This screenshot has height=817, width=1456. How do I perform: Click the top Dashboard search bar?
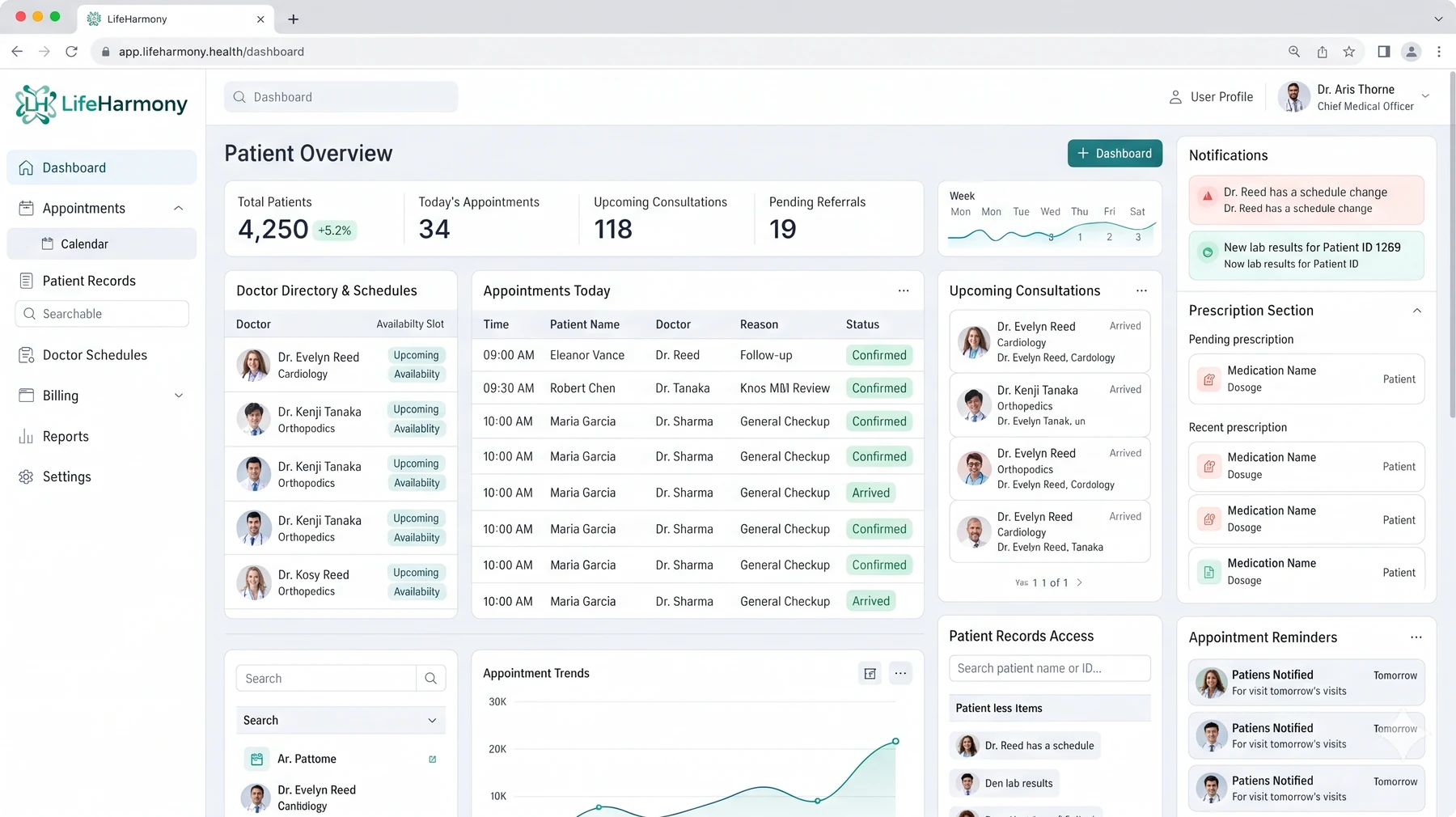(341, 97)
